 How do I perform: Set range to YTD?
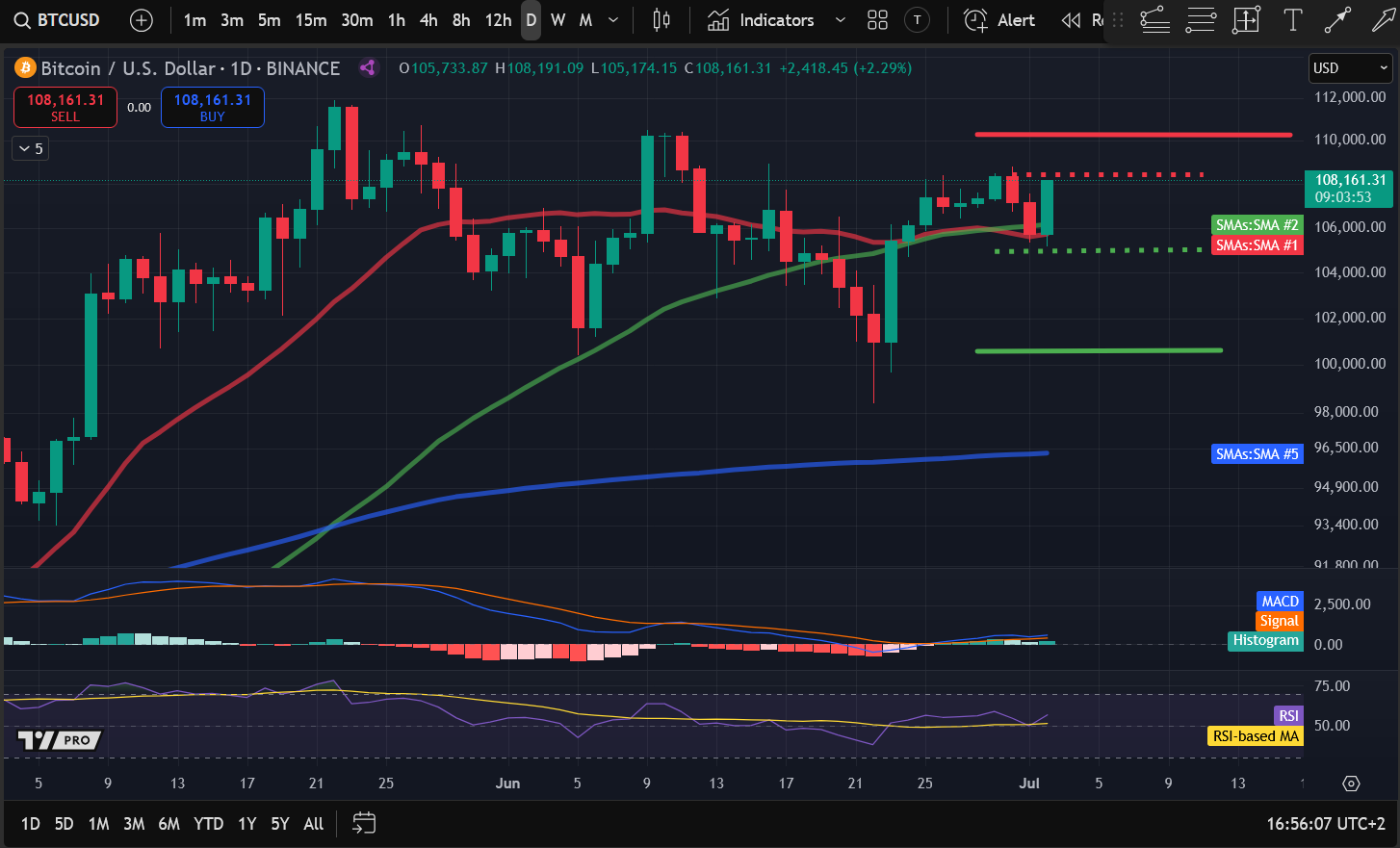208,824
